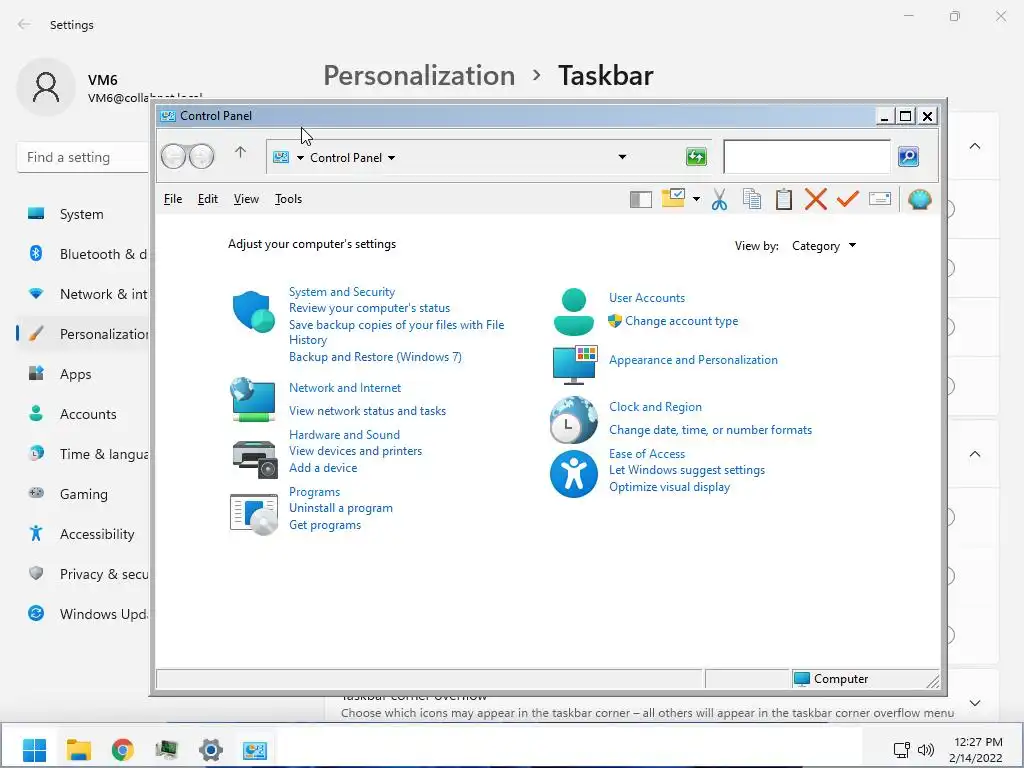Open the User Accounts person icon
This screenshot has width=1024, height=768.
point(573,312)
